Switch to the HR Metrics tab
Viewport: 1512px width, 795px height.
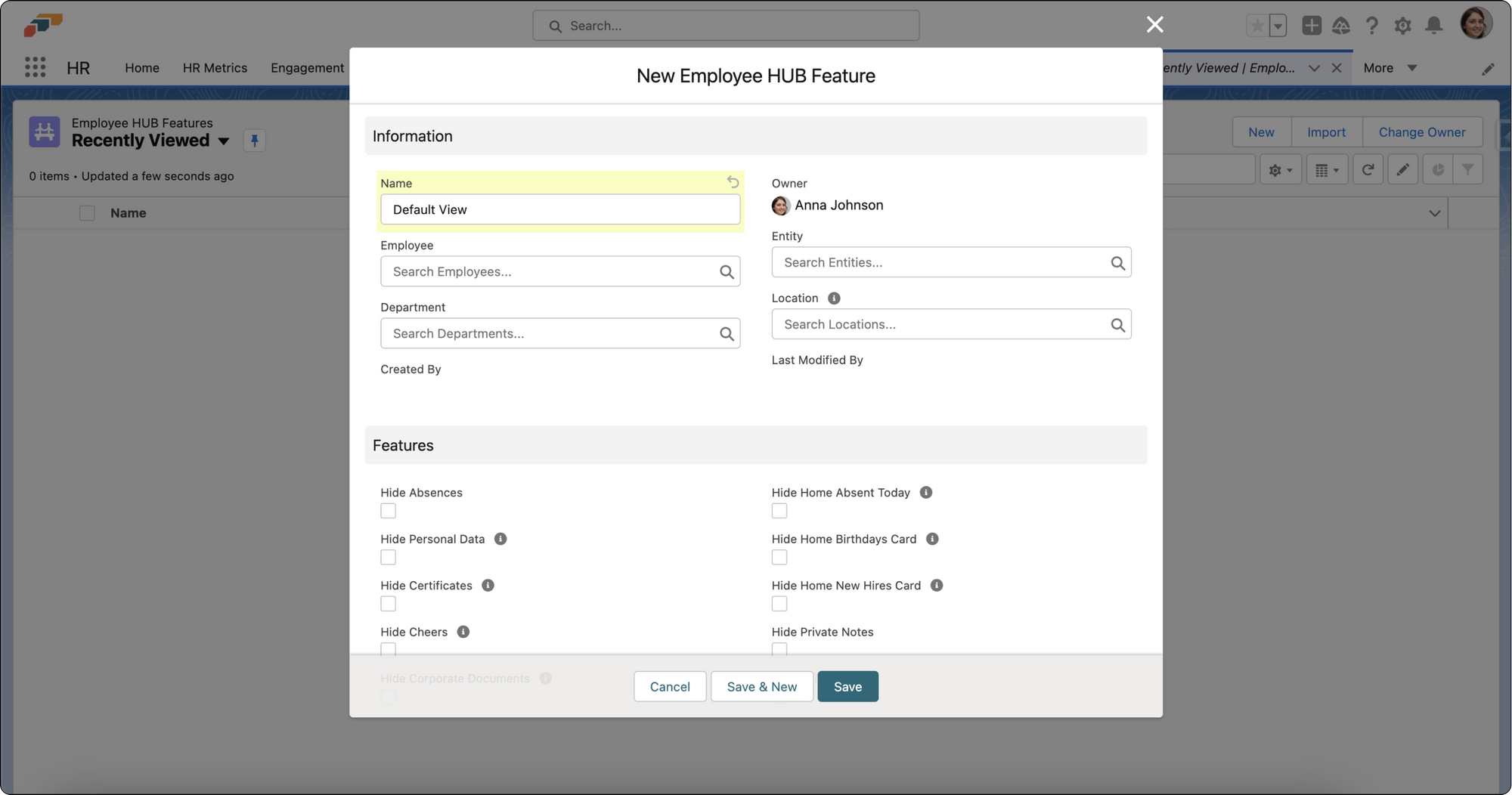click(x=215, y=67)
